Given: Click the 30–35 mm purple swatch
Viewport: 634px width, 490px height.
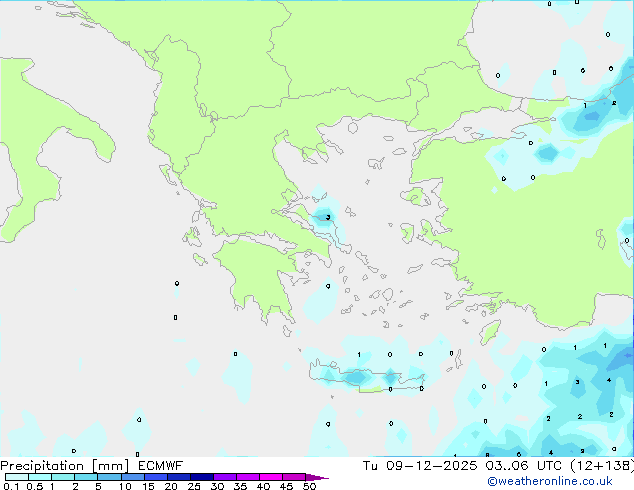Looking at the screenshot, I should [225, 477].
